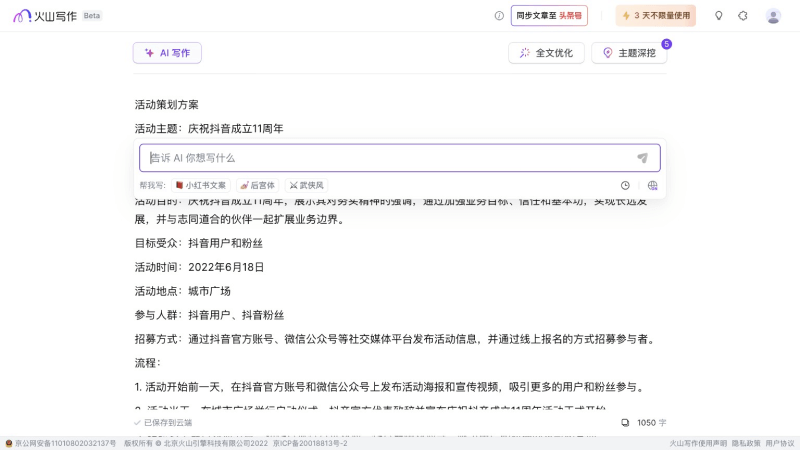The width and height of the screenshot is (800, 450).
Task: Open the 隐私政策 footer link
Action: tap(746, 443)
